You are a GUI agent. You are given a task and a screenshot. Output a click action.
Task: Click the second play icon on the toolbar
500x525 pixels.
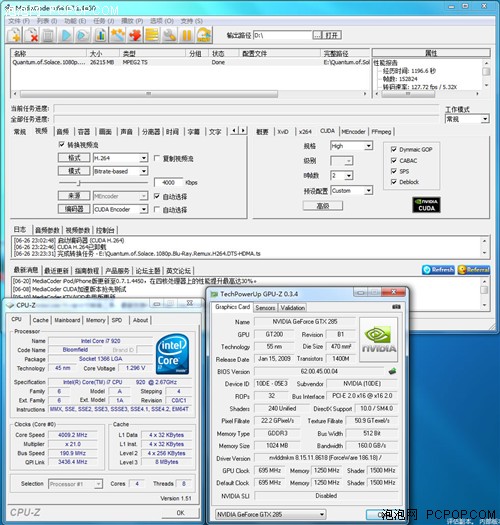[x=83, y=35]
